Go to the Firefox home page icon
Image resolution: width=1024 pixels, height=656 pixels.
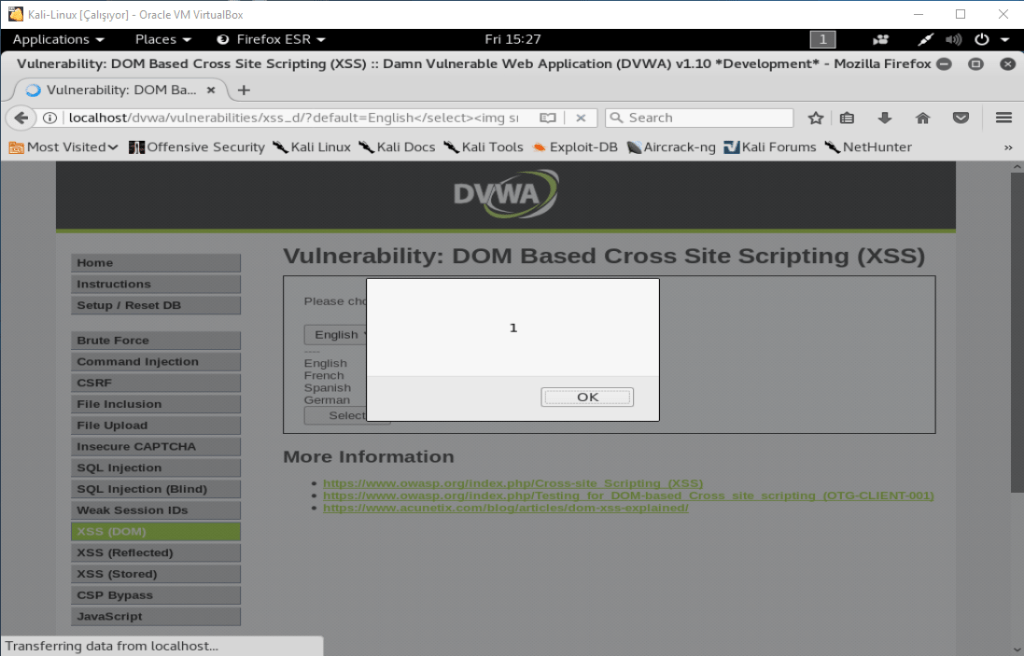pos(922,118)
